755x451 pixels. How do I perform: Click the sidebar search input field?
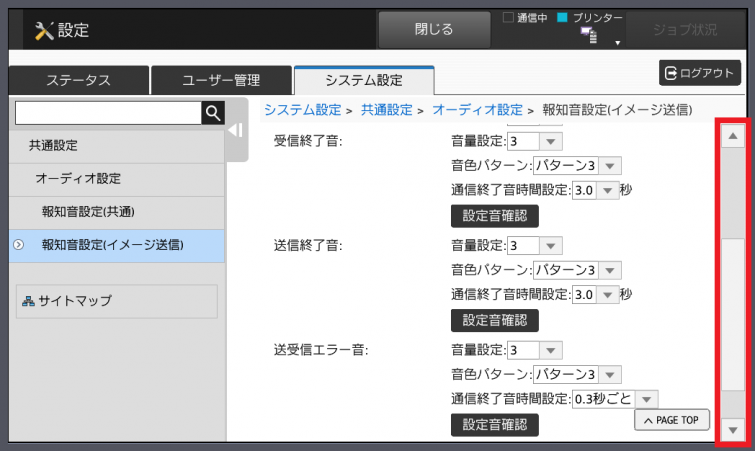click(x=108, y=113)
